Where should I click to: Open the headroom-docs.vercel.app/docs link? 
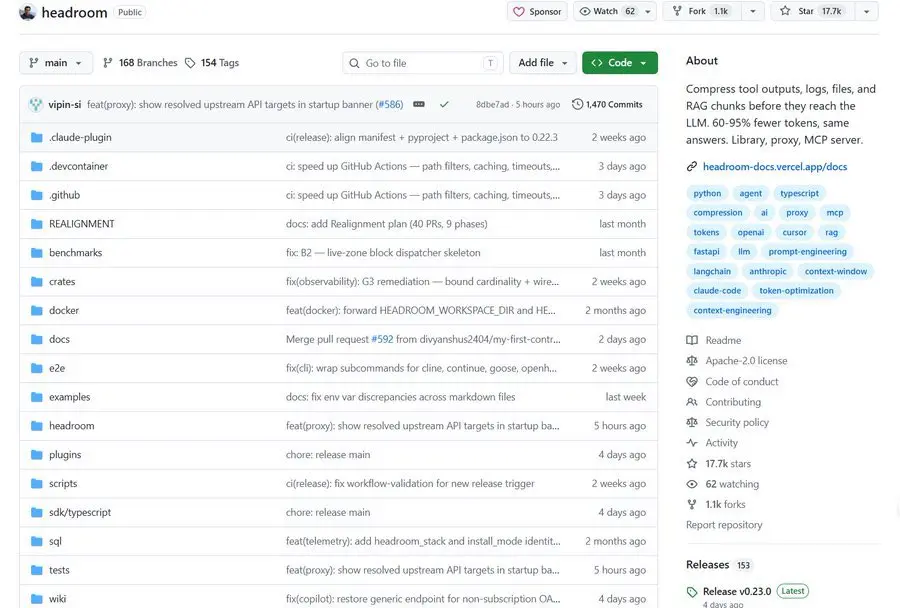click(775, 166)
